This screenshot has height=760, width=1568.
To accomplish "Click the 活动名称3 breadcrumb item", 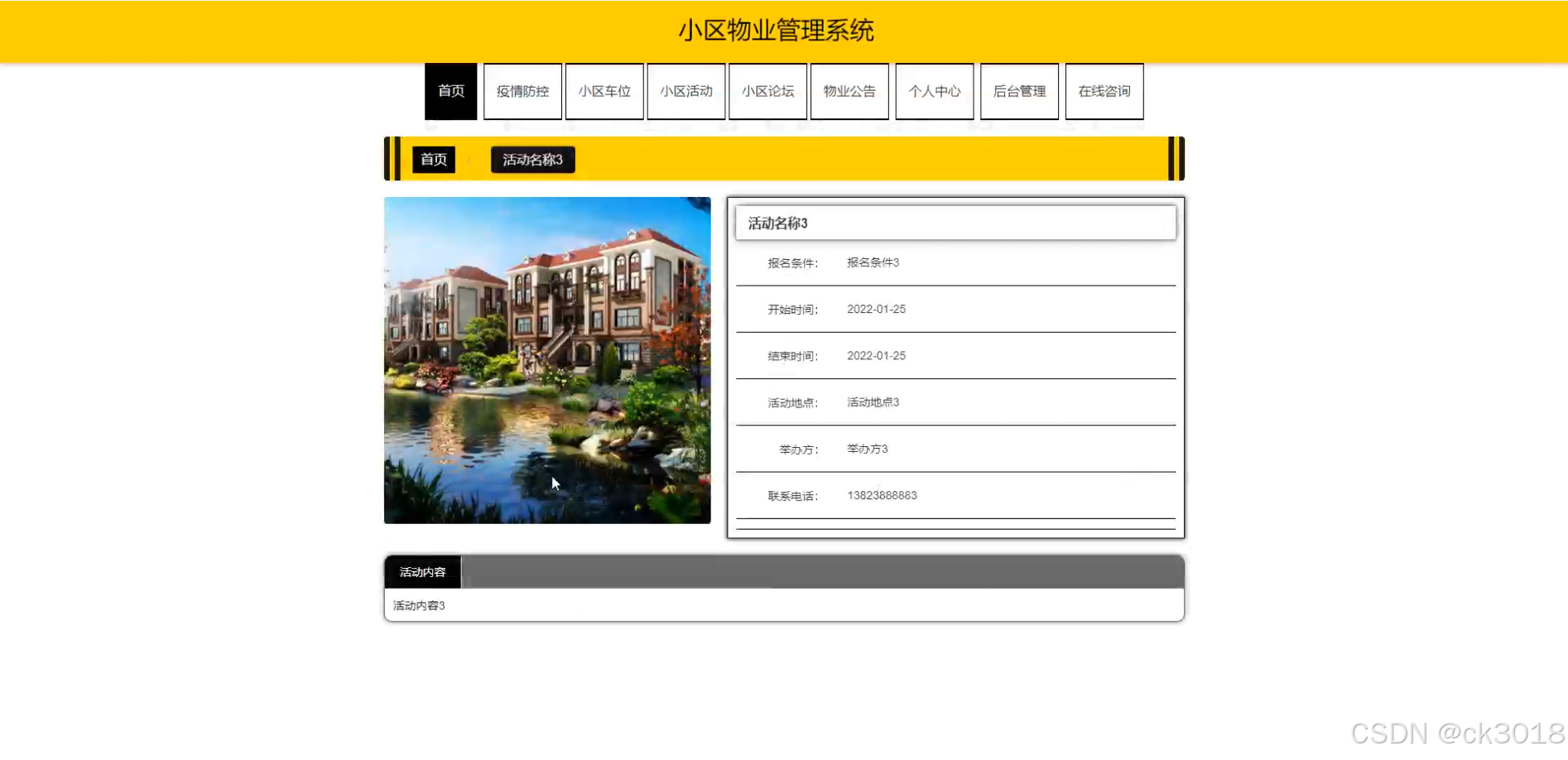I will click(532, 160).
